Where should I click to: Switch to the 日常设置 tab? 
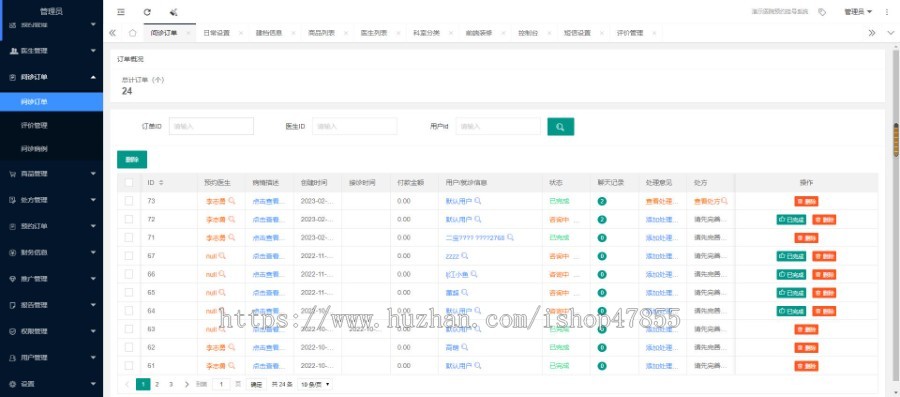216,33
